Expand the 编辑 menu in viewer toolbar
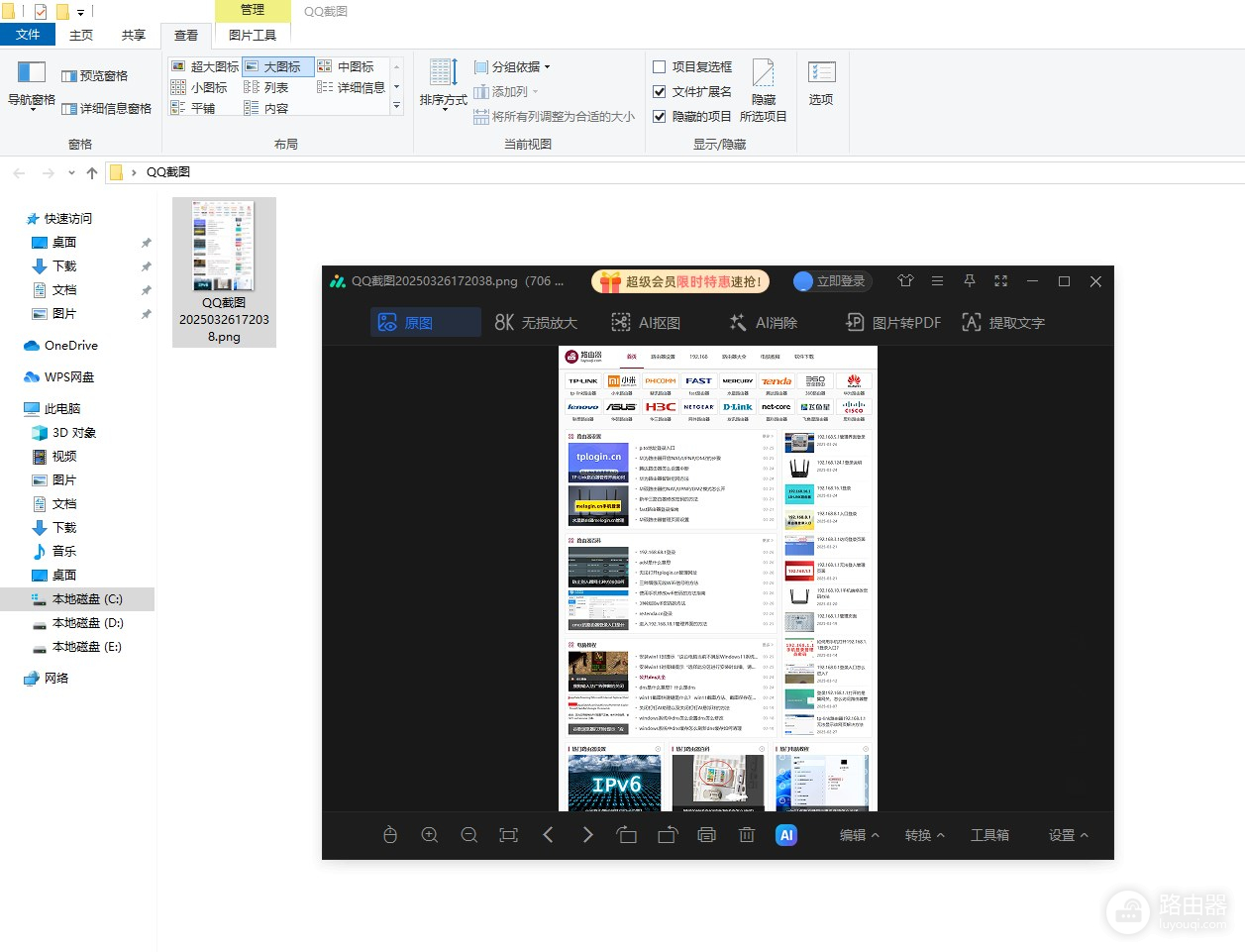 click(x=859, y=835)
